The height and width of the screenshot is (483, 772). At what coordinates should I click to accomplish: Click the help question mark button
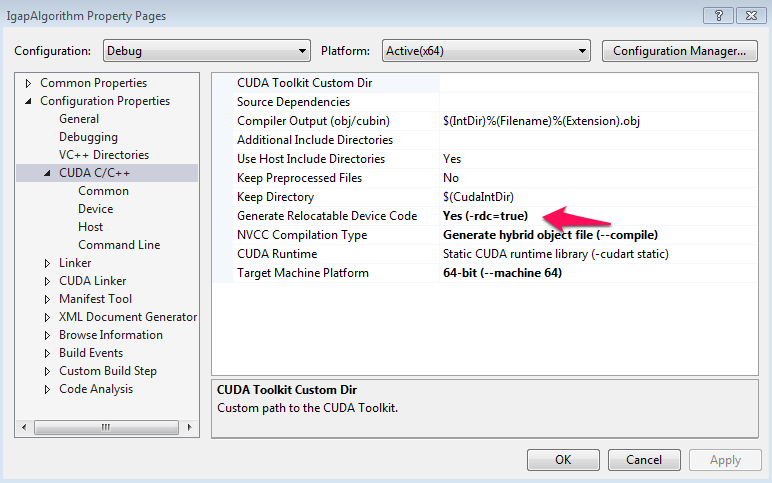point(718,15)
